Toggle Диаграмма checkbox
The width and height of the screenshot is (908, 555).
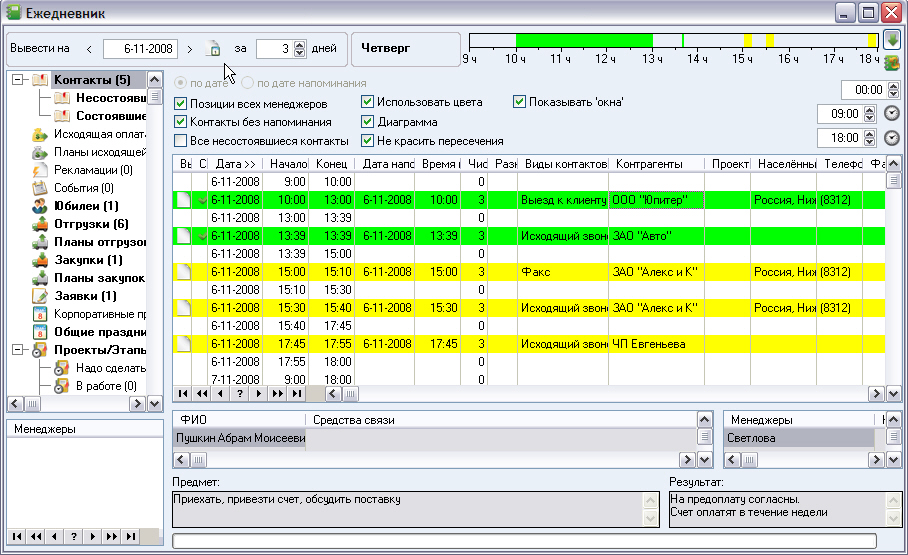(x=367, y=122)
